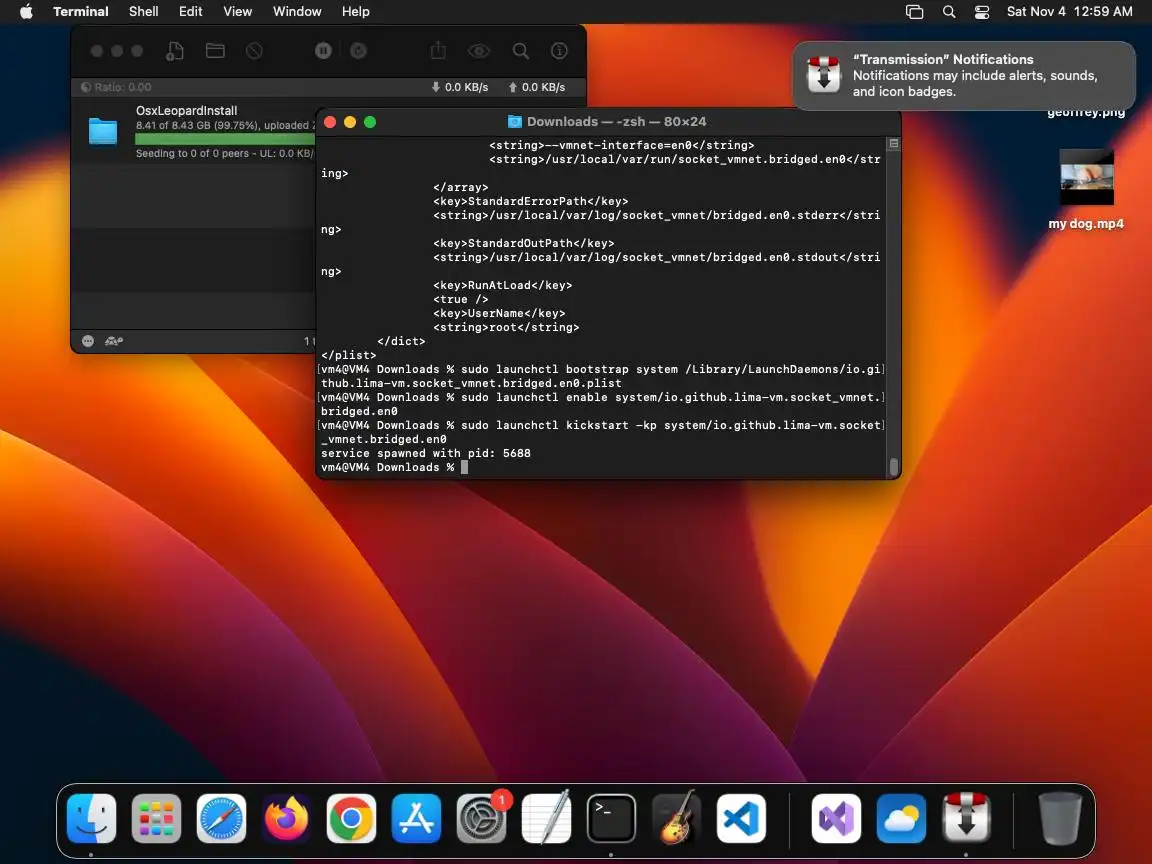
Task: Open System Settings from the Dock
Action: pos(481,818)
